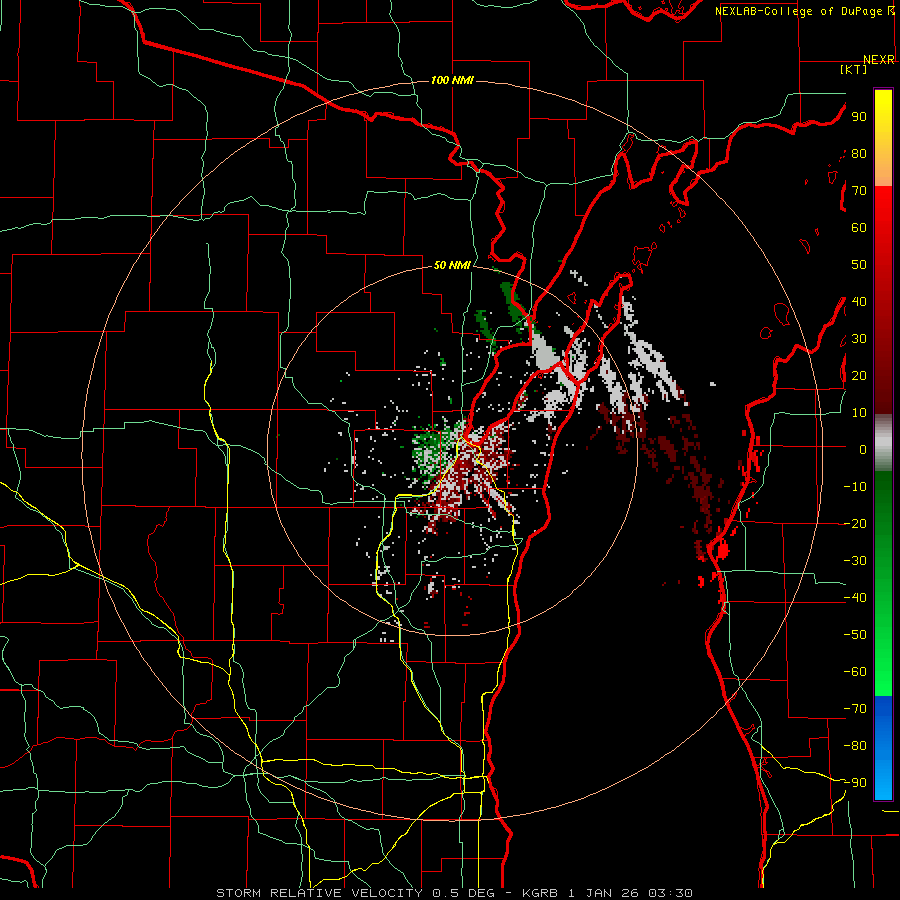Click the positive 40 knot scale label
The height and width of the screenshot is (900, 900).
[859, 301]
